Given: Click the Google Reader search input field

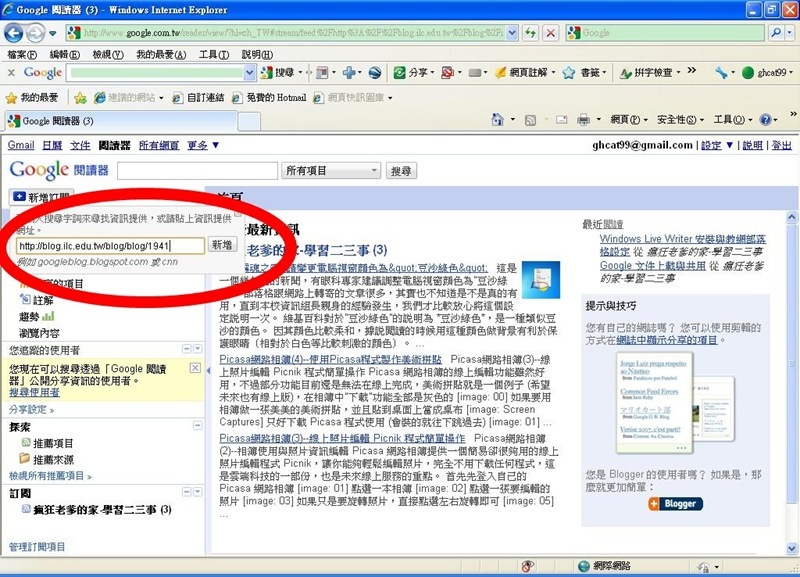Looking at the screenshot, I should tap(197, 171).
